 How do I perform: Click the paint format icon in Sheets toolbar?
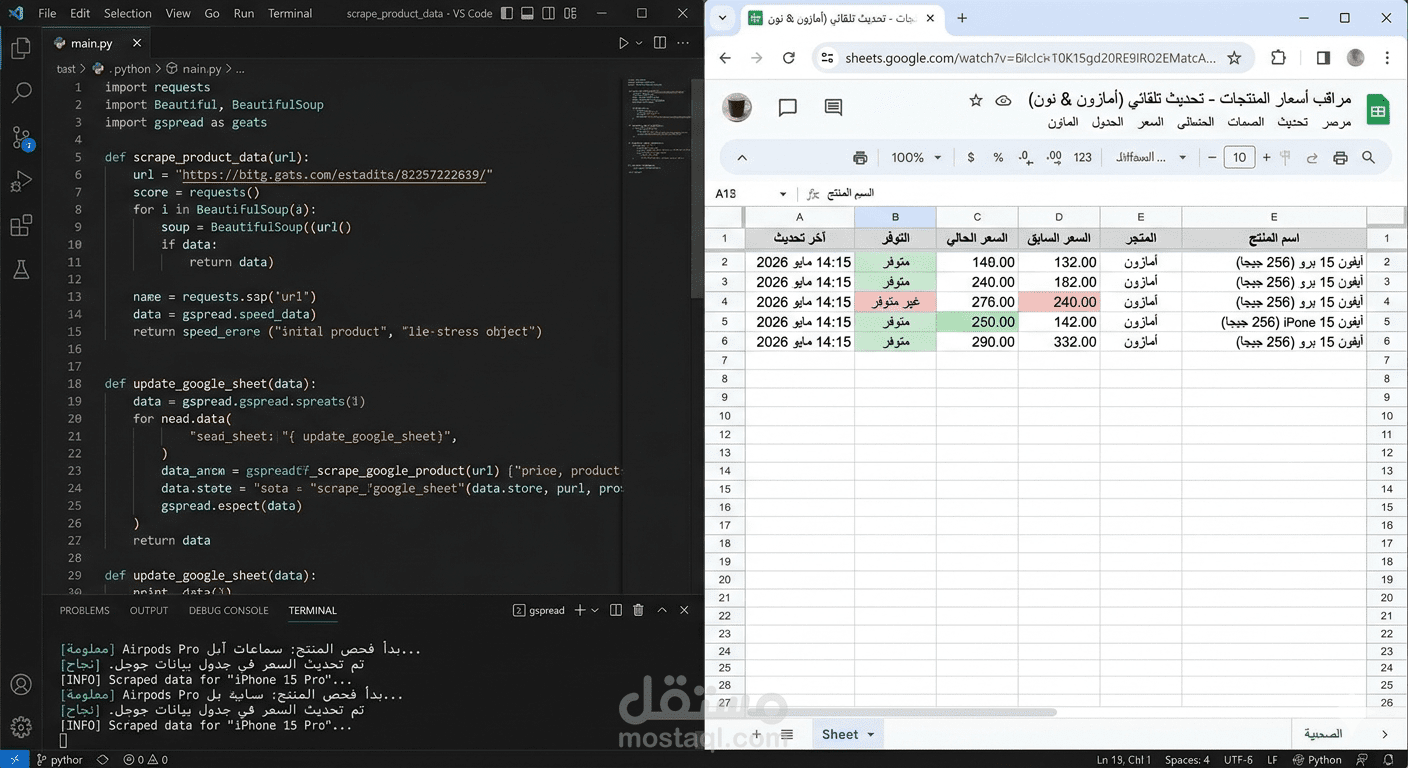tap(1286, 158)
